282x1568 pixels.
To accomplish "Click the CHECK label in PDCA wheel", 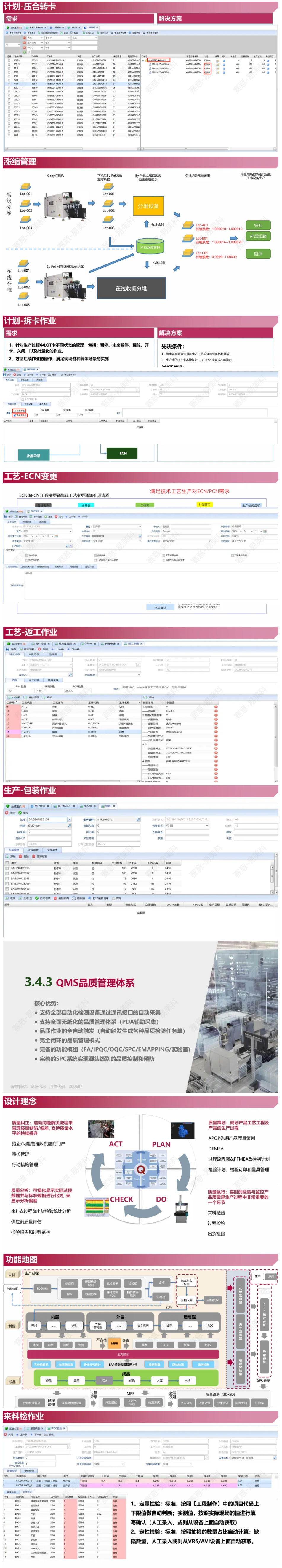I will point(121,1199).
